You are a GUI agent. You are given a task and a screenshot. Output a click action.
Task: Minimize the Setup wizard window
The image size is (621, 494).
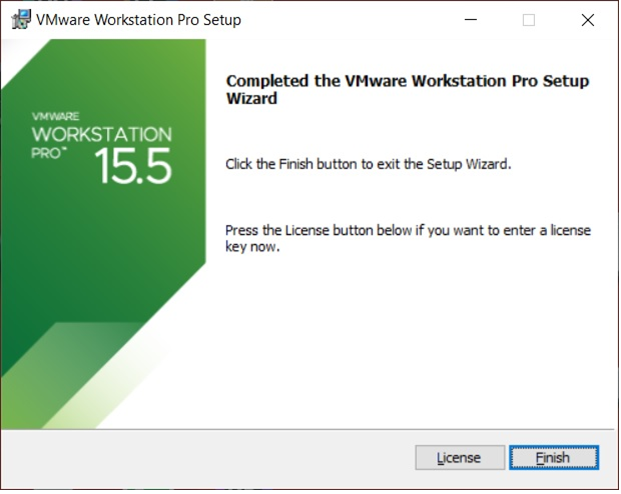coord(475,20)
